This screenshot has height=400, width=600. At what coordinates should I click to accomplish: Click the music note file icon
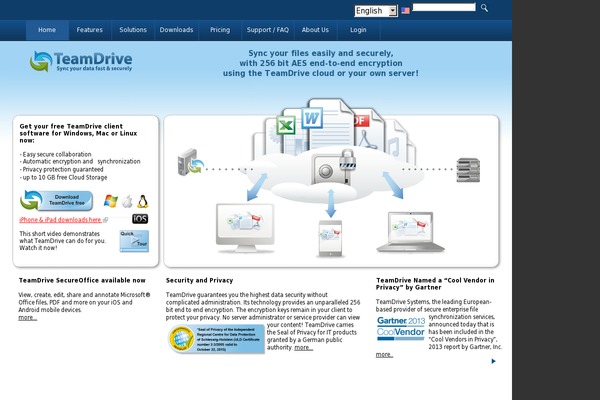pos(394,147)
